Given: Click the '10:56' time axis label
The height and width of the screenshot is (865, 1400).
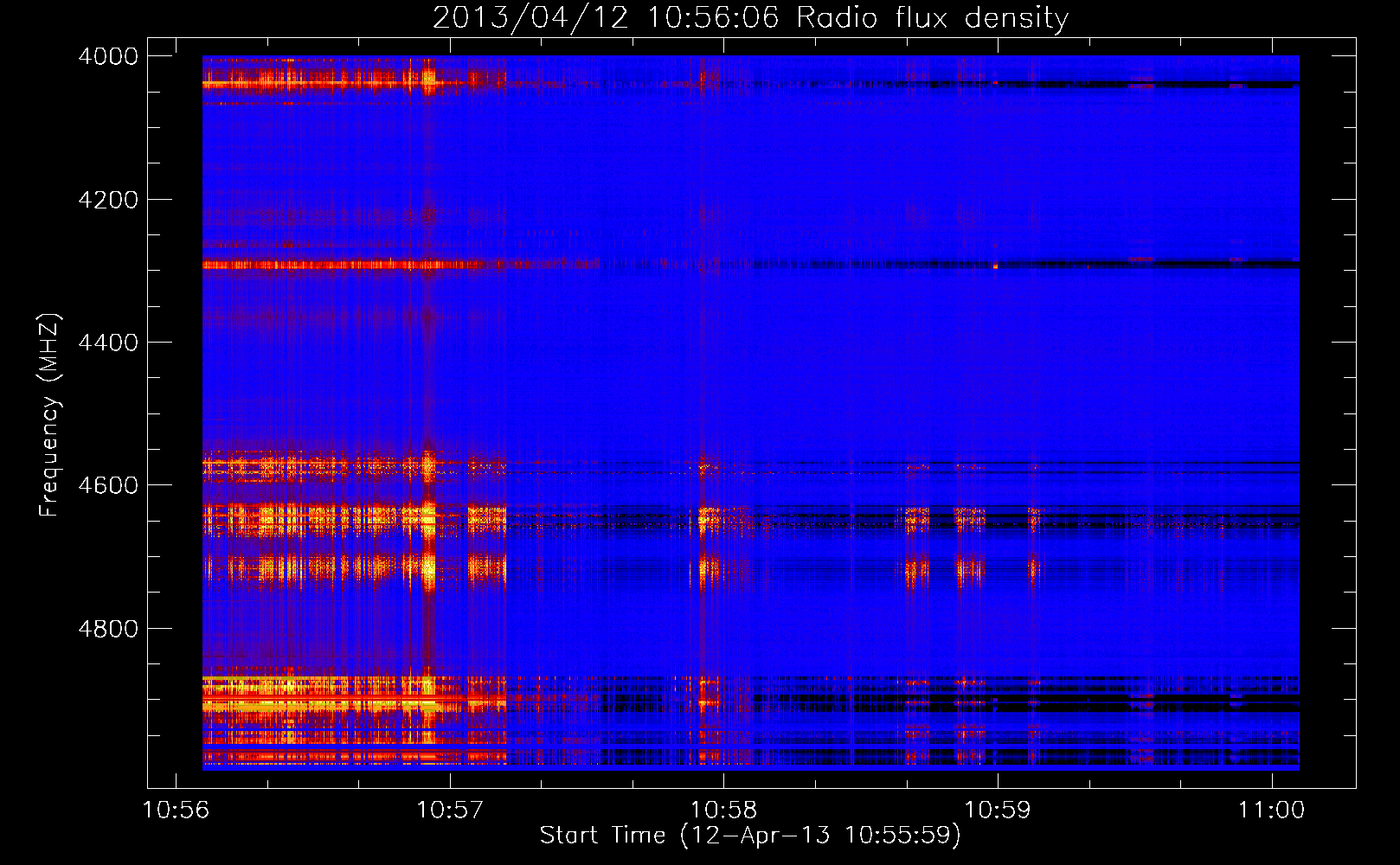Looking at the screenshot, I should [x=177, y=811].
